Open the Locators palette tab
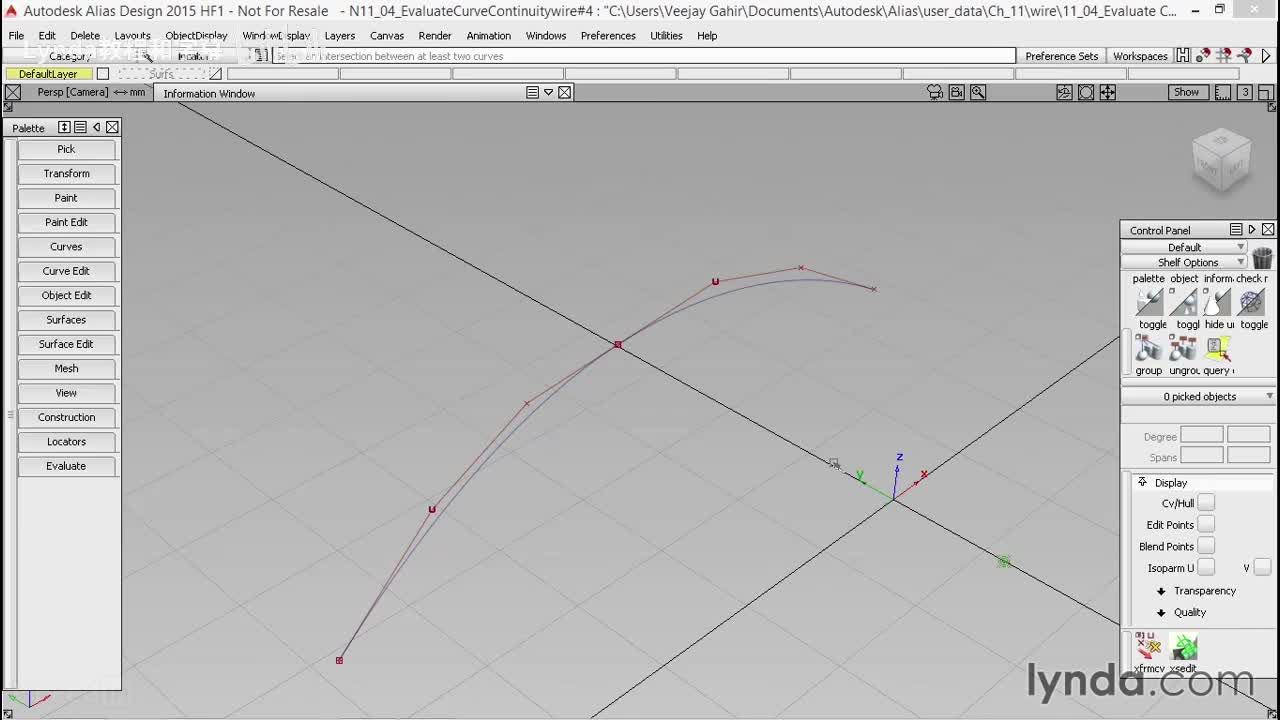The image size is (1280, 720). click(66, 442)
